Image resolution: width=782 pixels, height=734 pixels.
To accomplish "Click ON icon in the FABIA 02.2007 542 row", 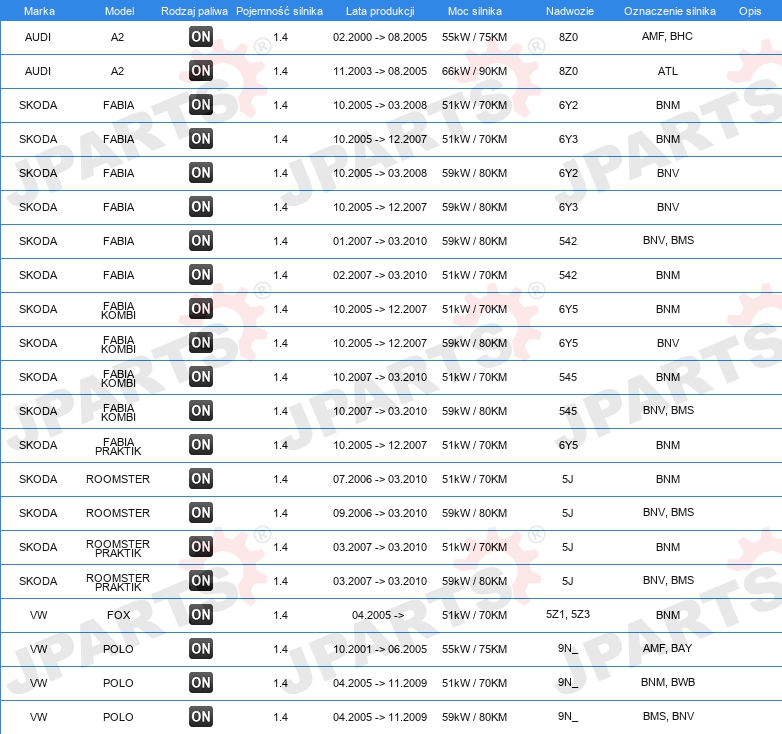I will 201,274.
